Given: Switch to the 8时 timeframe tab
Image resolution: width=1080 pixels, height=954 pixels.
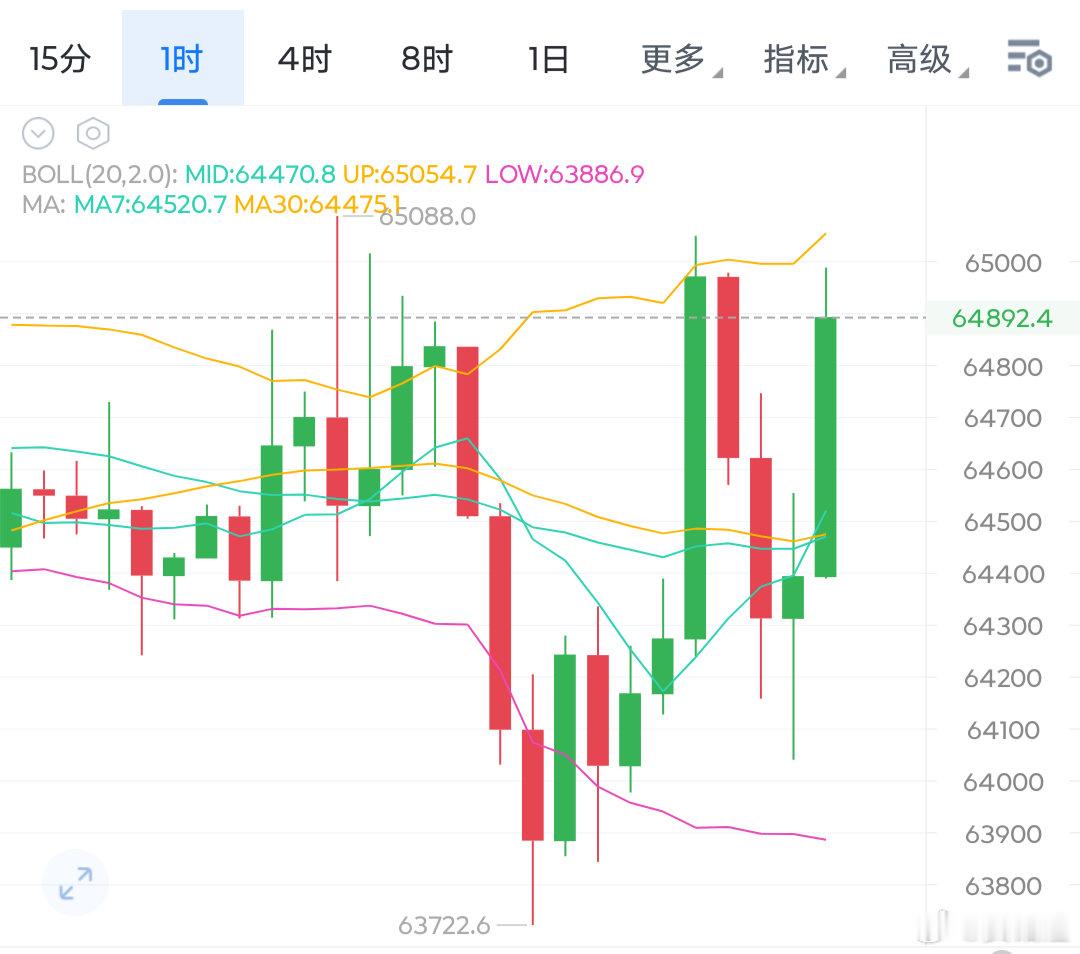Looking at the screenshot, I should coord(427,59).
